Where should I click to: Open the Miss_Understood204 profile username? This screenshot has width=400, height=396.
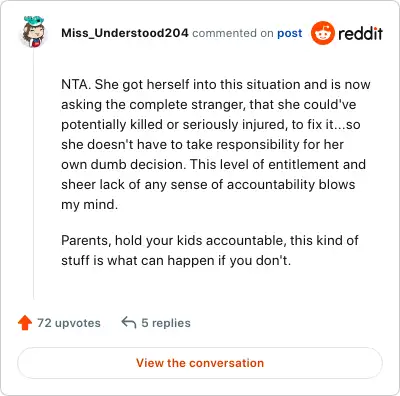coord(125,33)
